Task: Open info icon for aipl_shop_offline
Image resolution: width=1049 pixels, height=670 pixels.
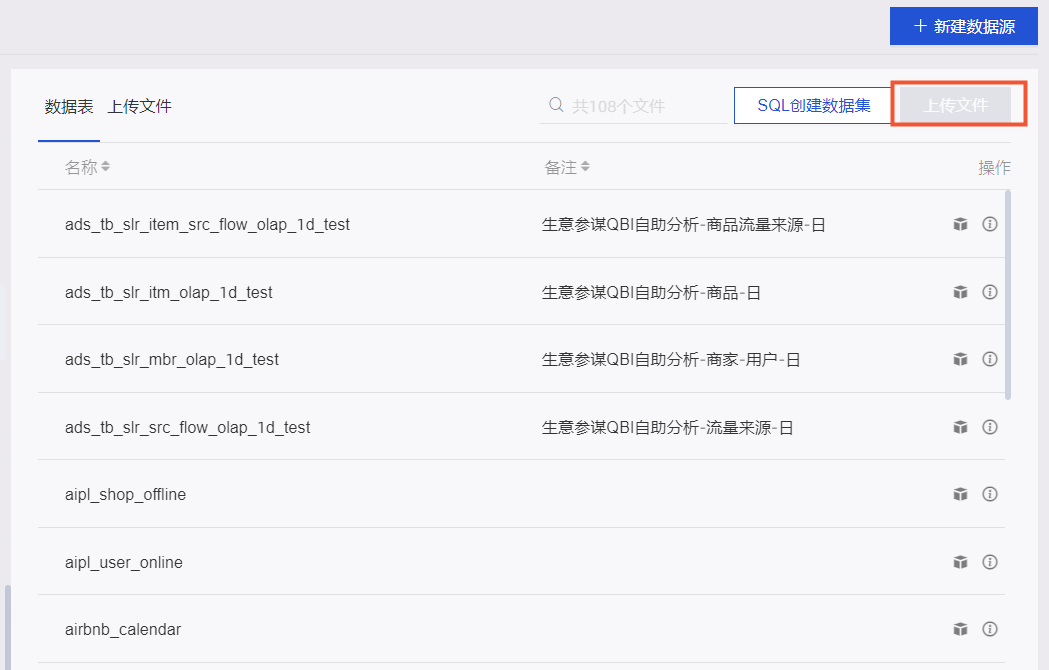Action: pyautogui.click(x=989, y=494)
